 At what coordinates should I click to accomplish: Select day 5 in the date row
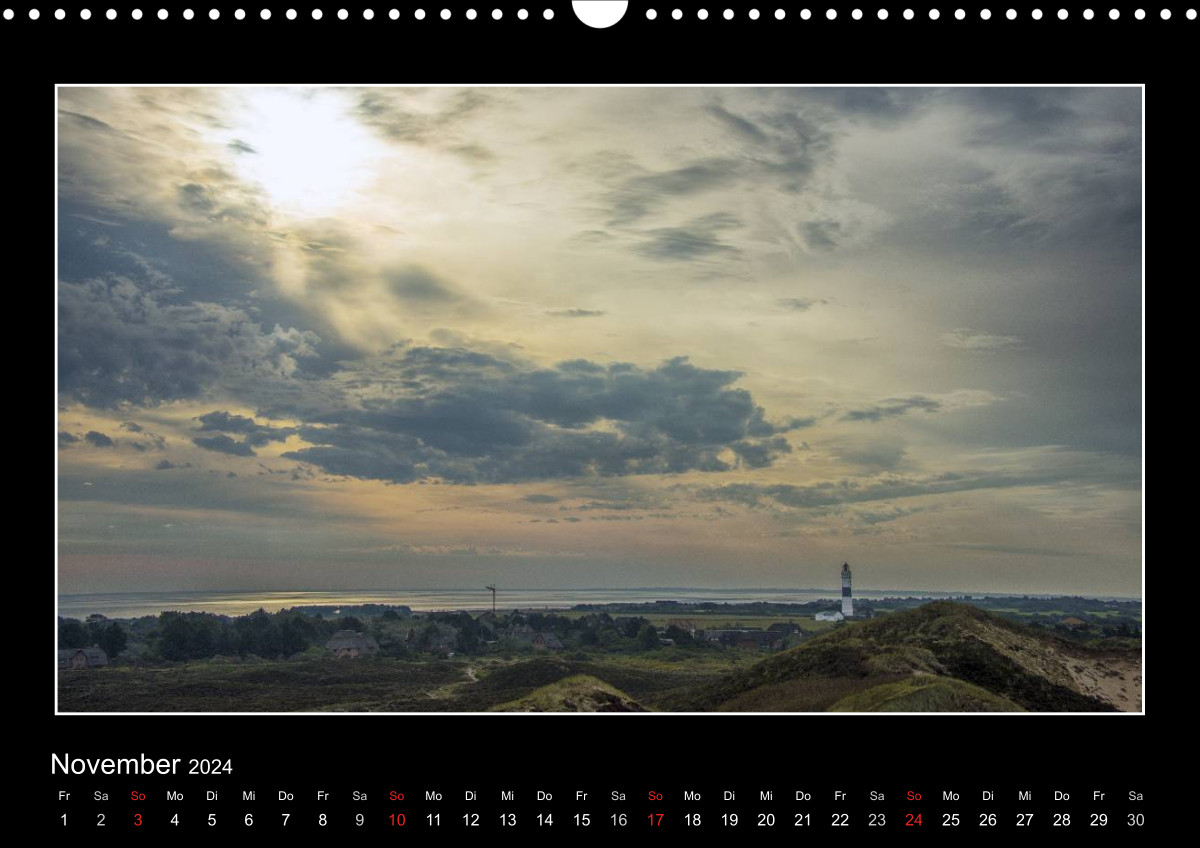pos(212,820)
